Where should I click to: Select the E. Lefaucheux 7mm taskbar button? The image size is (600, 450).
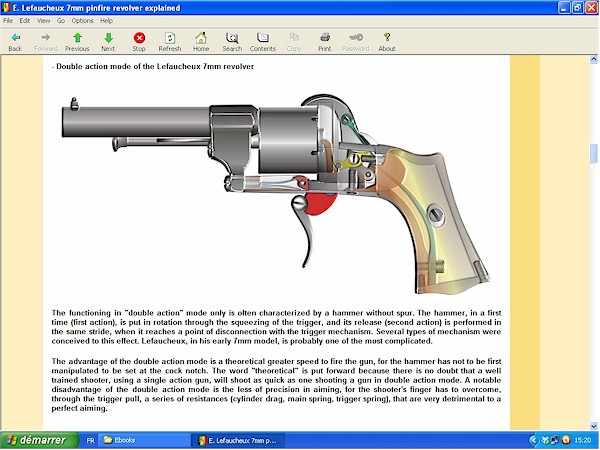click(238, 440)
